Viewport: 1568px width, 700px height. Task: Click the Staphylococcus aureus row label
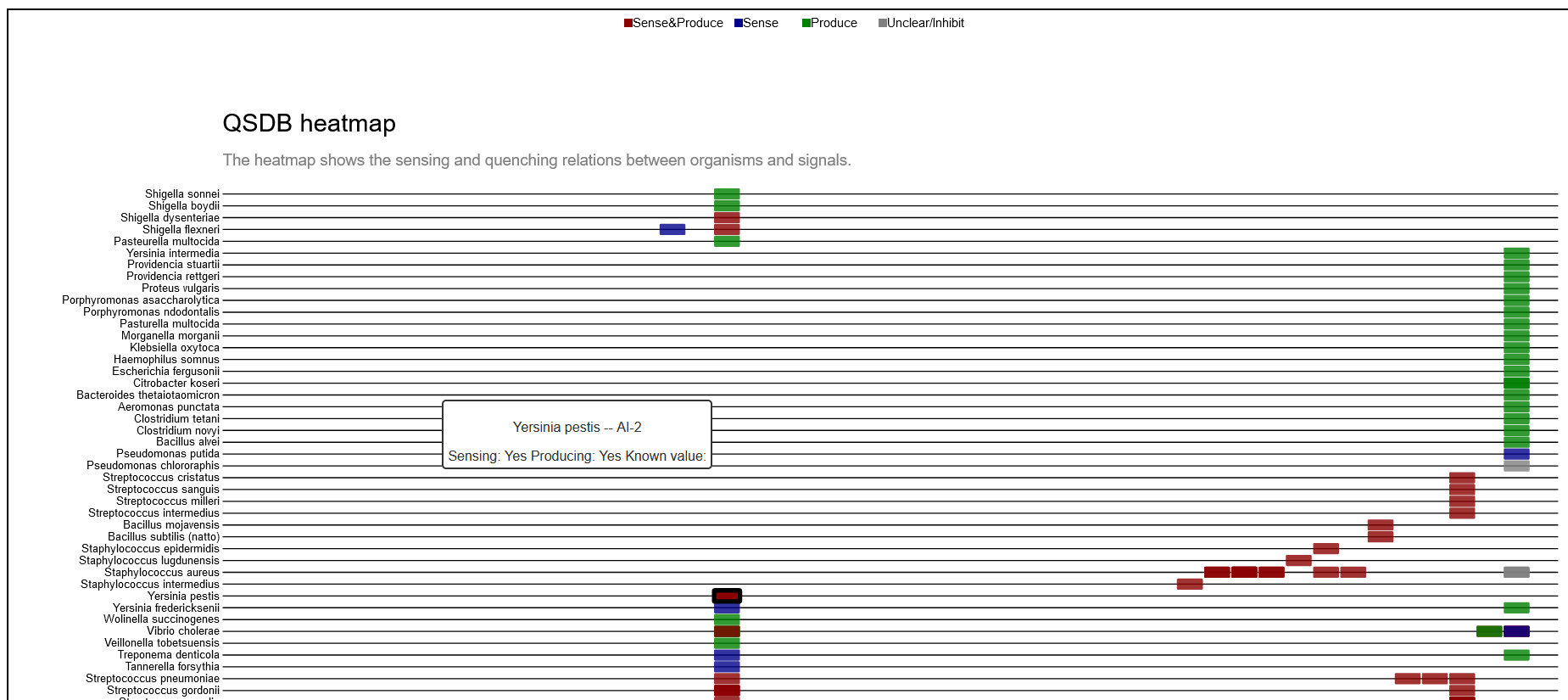(162, 573)
